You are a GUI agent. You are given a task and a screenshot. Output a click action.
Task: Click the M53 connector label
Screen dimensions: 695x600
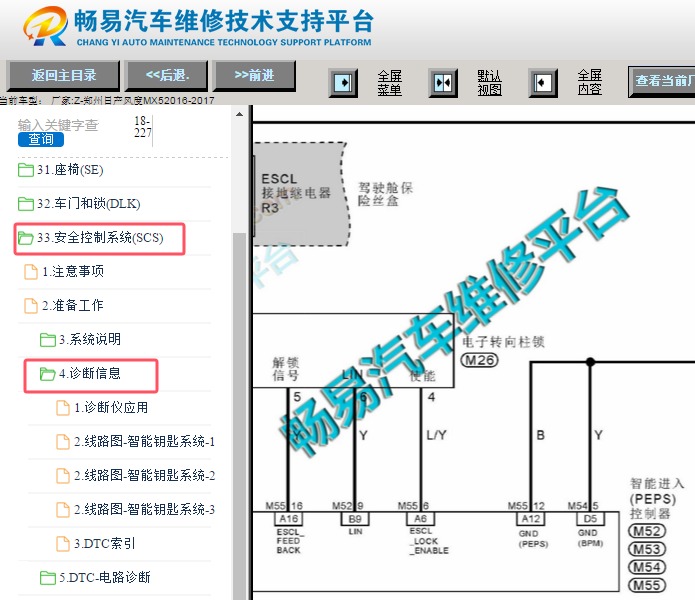tap(647, 549)
